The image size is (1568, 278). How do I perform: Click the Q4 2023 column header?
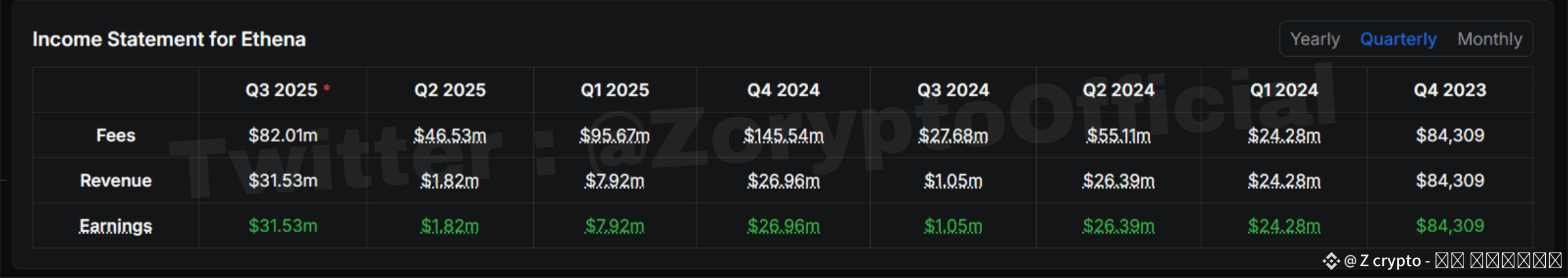pyautogui.click(x=1450, y=90)
